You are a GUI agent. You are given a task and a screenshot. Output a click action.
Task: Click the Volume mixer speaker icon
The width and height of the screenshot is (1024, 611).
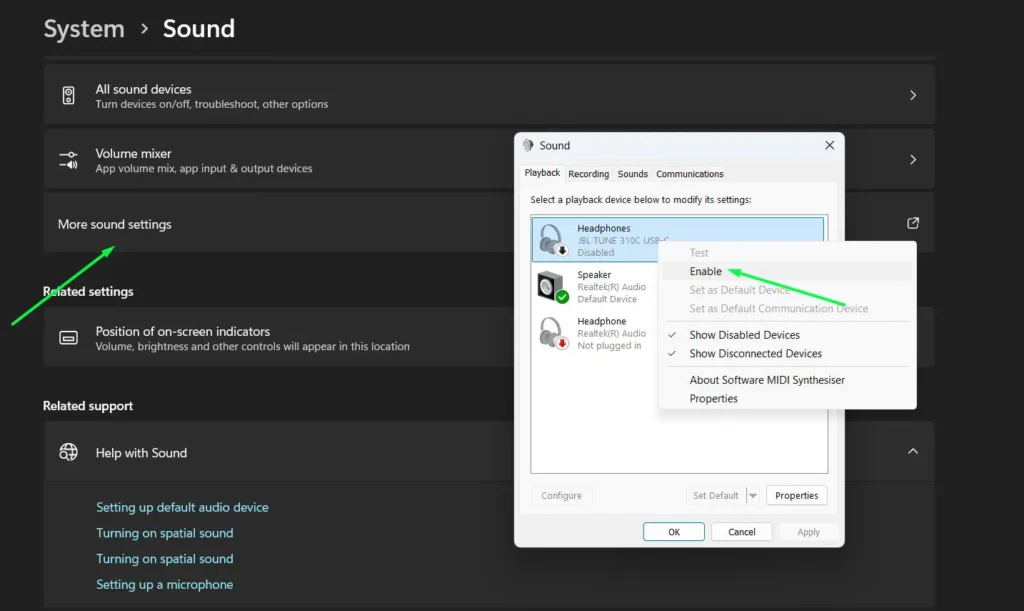point(68,158)
